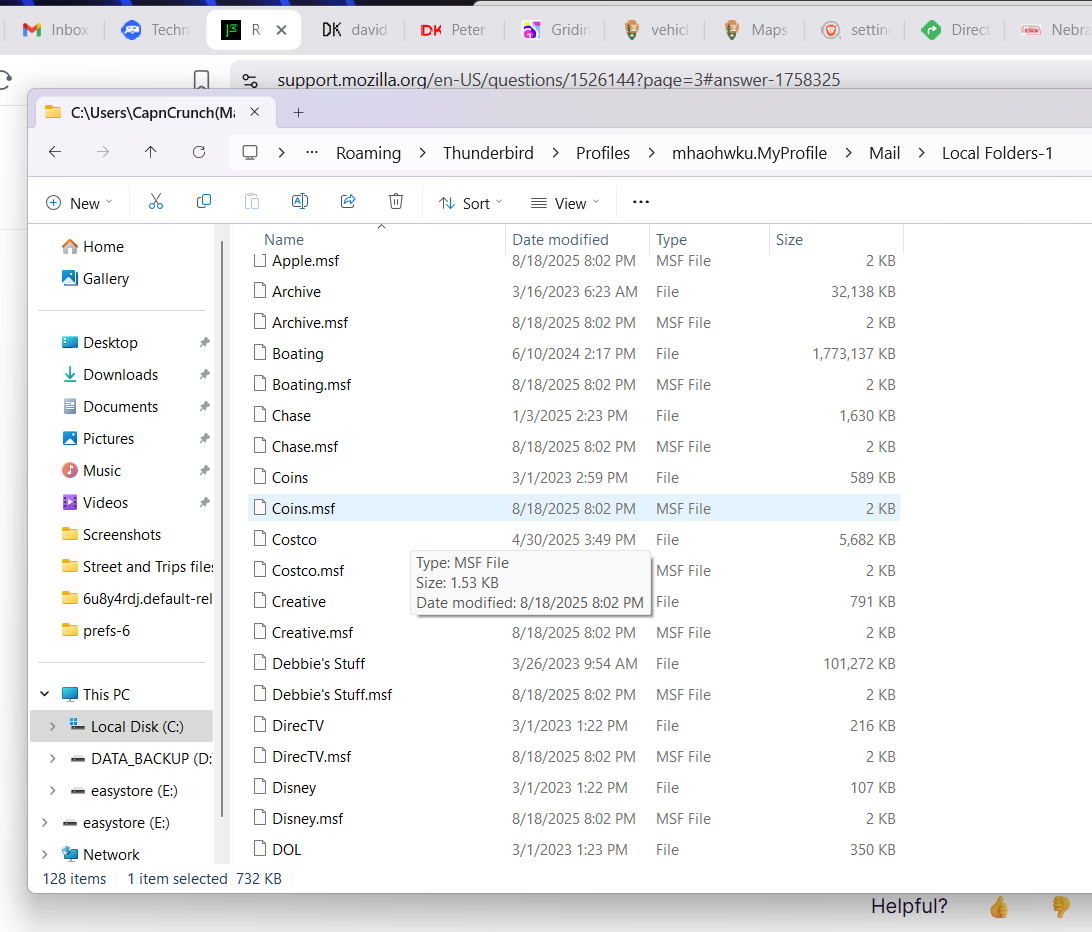1092x932 pixels.
Task: Click the Share icon in toolbar
Action: click(x=348, y=202)
